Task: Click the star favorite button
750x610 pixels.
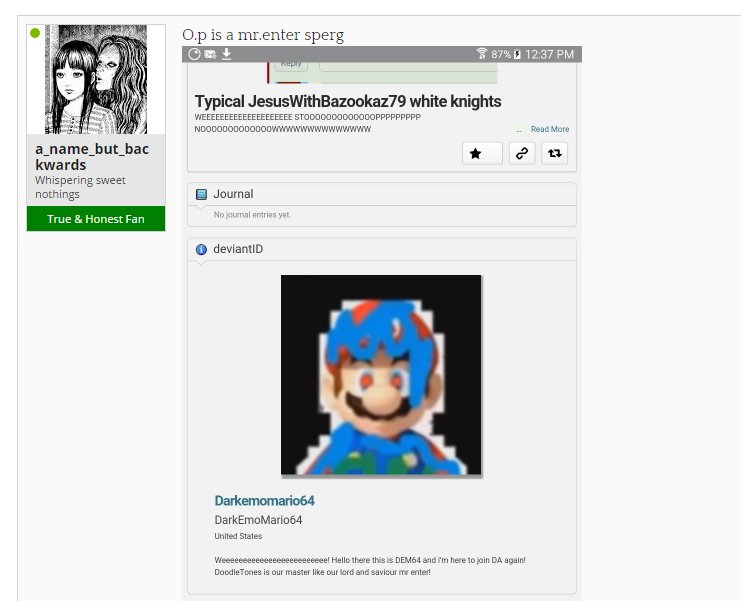Action: [476, 153]
